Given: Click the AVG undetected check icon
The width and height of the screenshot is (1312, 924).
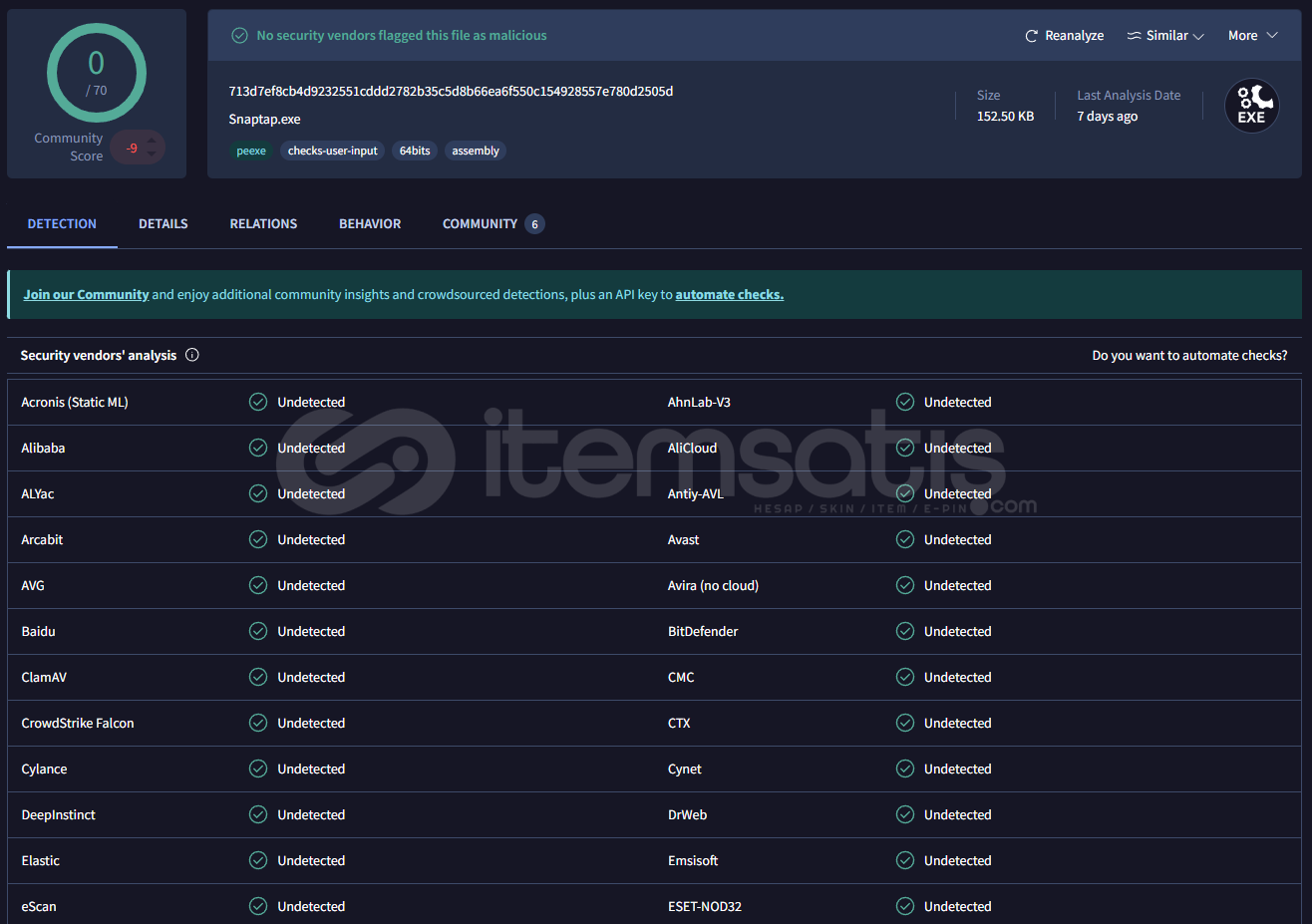Looking at the screenshot, I should tap(258, 585).
